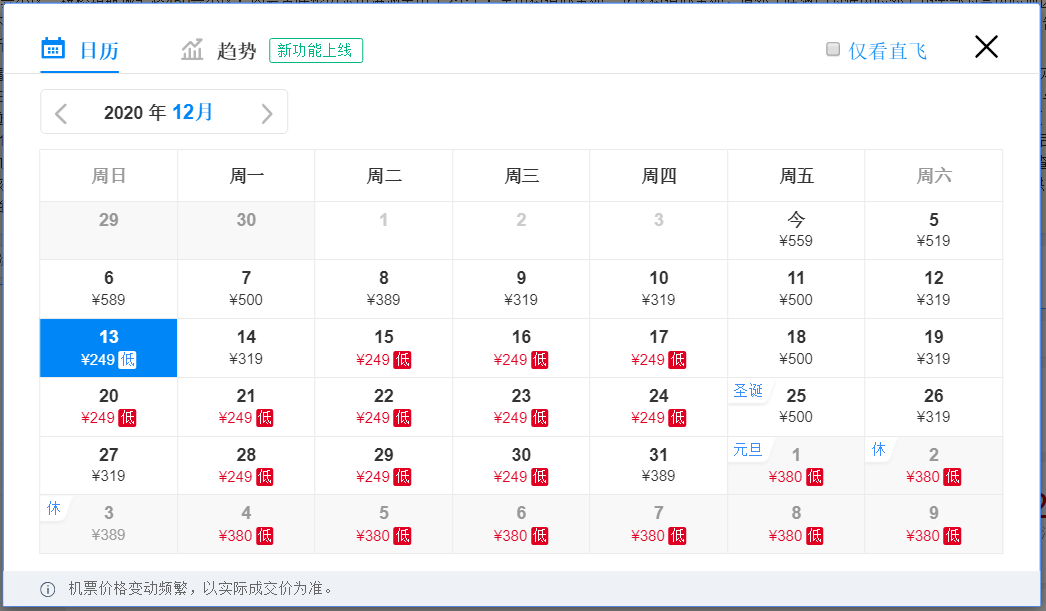
Task: Enable the 仅看直飞 checkbox
Action: [x=833, y=49]
